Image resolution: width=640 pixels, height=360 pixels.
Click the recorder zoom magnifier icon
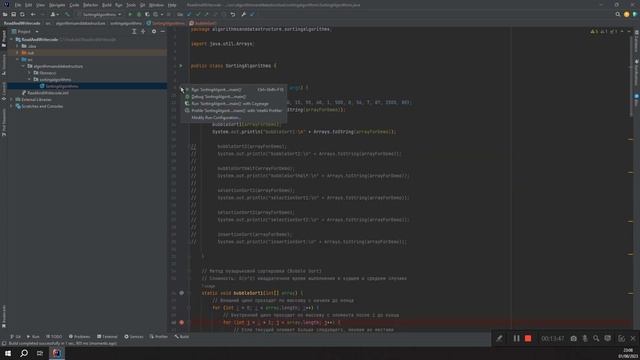(x=596, y=338)
